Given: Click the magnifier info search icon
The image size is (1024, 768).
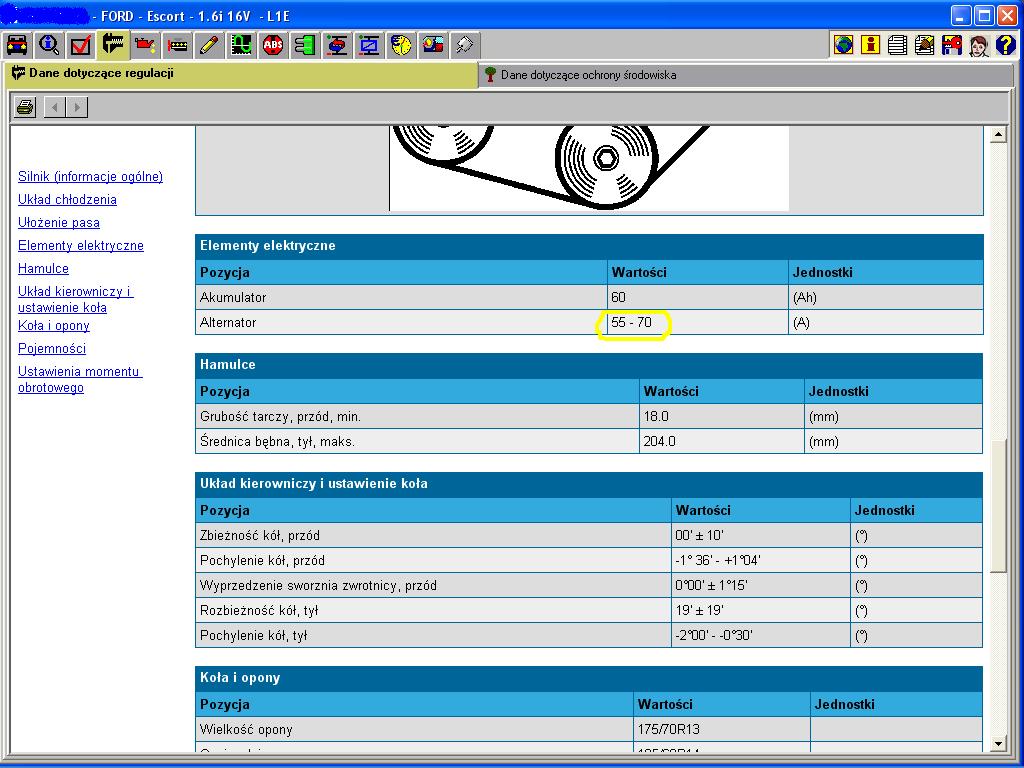Looking at the screenshot, I should tap(49, 45).
